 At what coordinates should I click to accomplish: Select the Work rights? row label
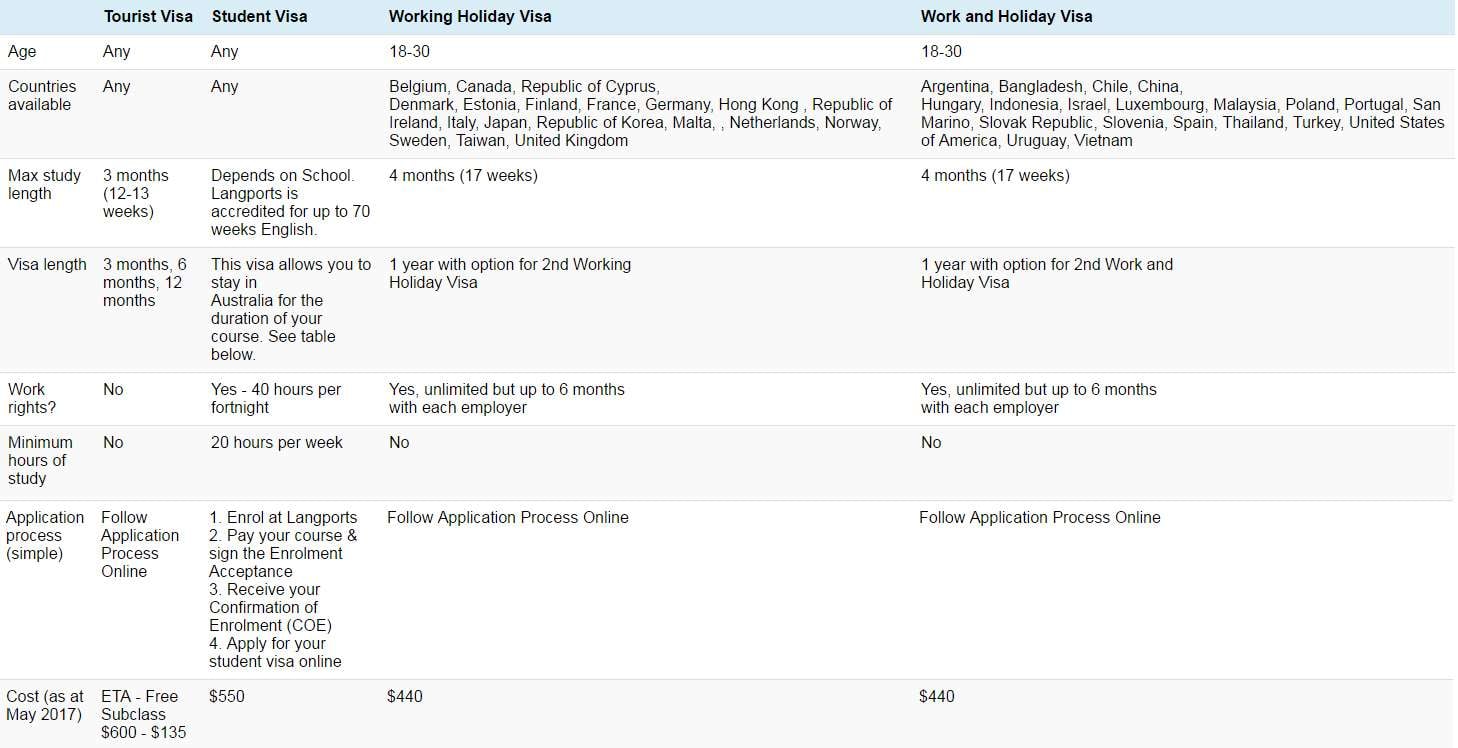(27, 398)
